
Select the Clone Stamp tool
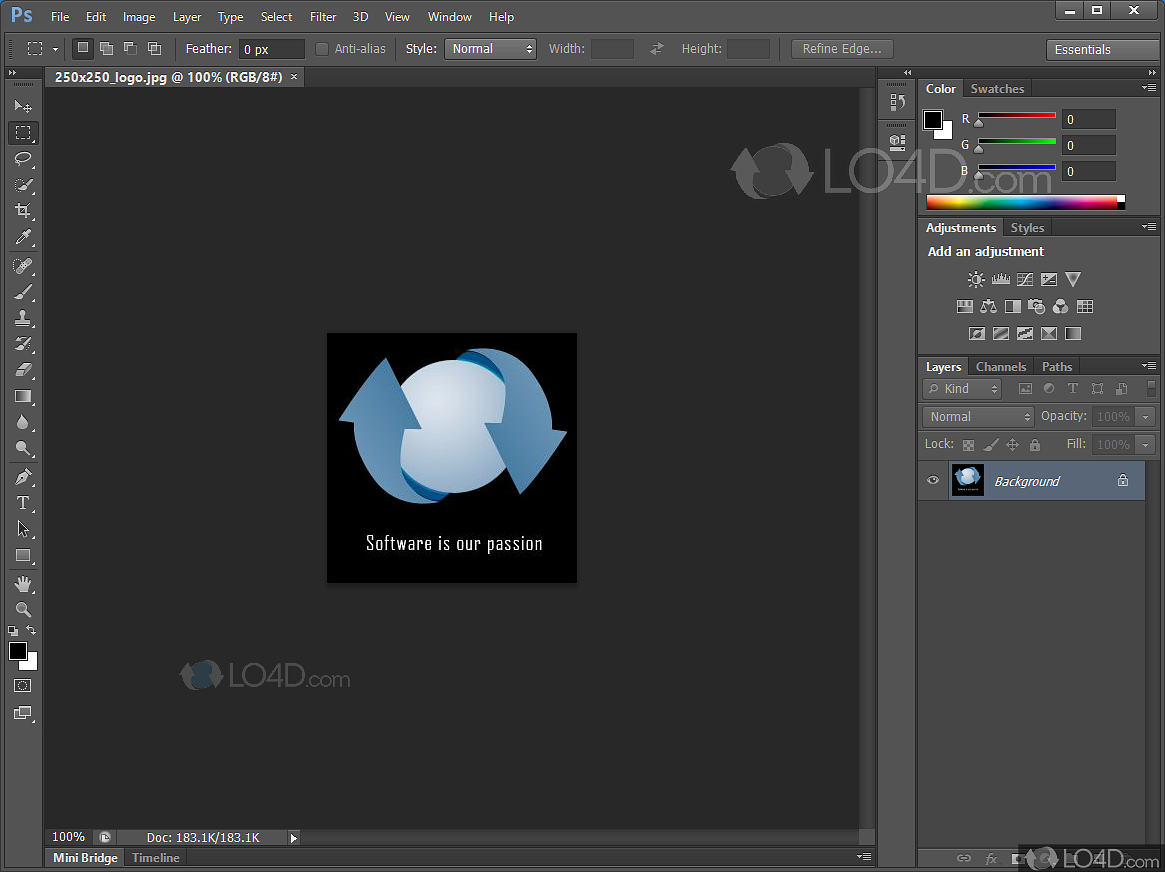click(x=23, y=318)
